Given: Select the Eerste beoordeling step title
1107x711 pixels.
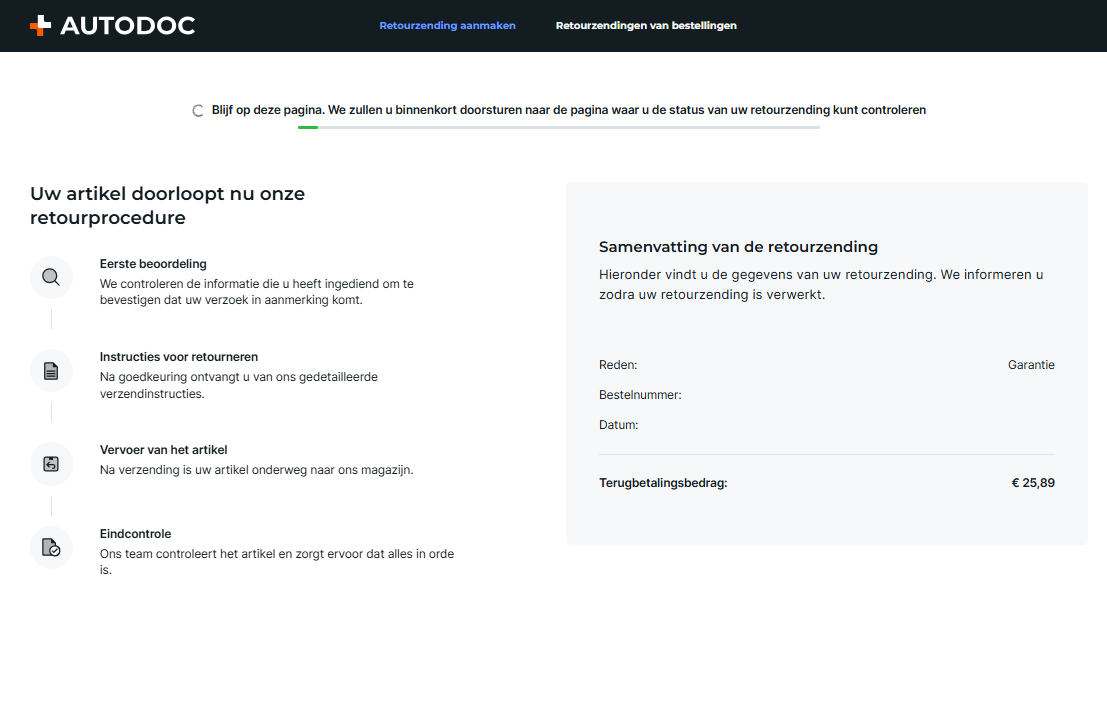Looking at the screenshot, I should pos(153,264).
